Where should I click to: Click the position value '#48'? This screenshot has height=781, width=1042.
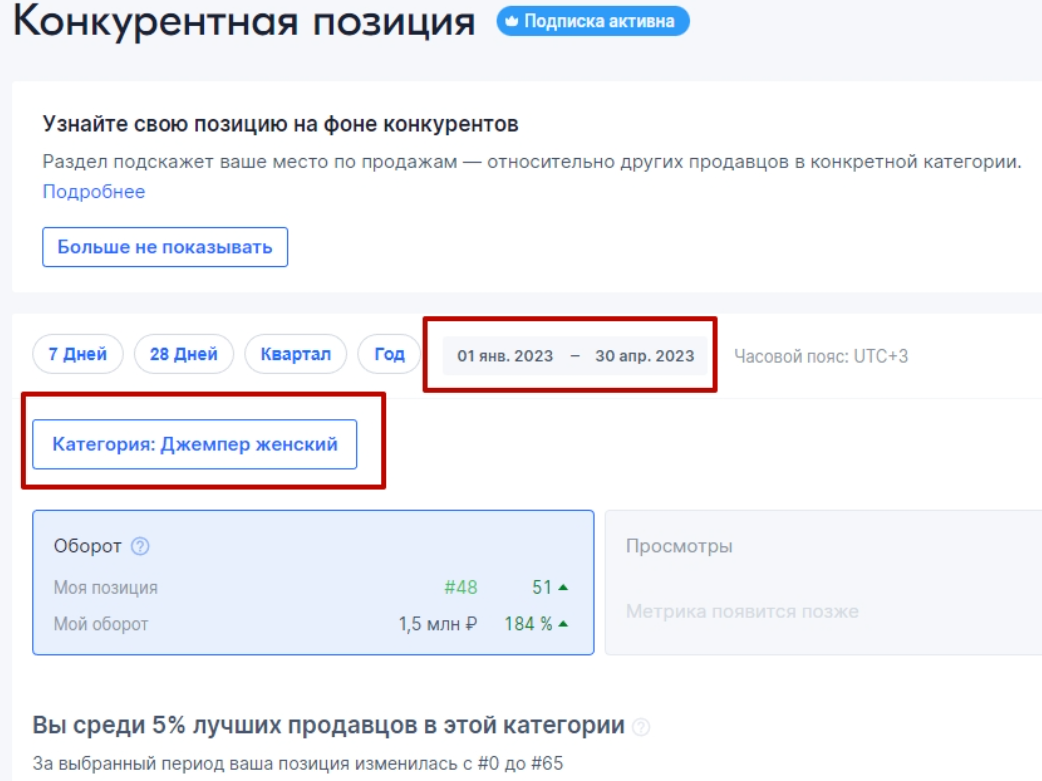pos(461,588)
